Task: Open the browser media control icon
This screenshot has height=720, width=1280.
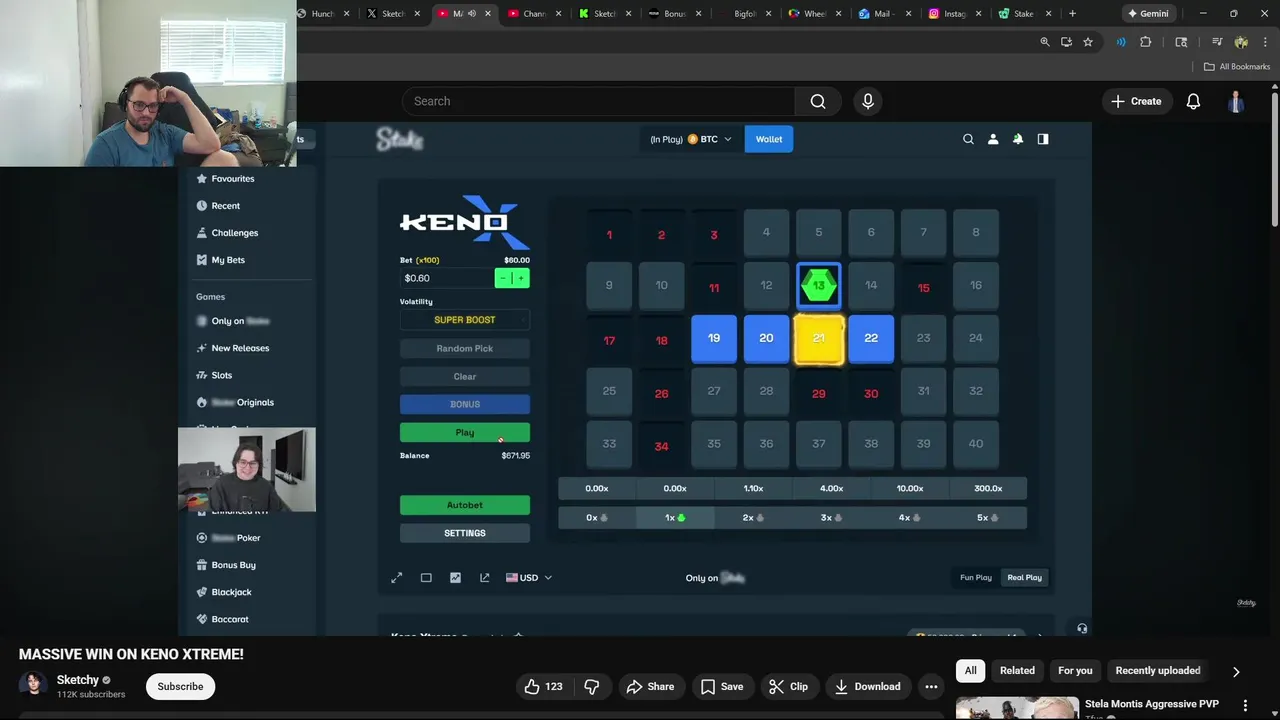Action: 1217,42
